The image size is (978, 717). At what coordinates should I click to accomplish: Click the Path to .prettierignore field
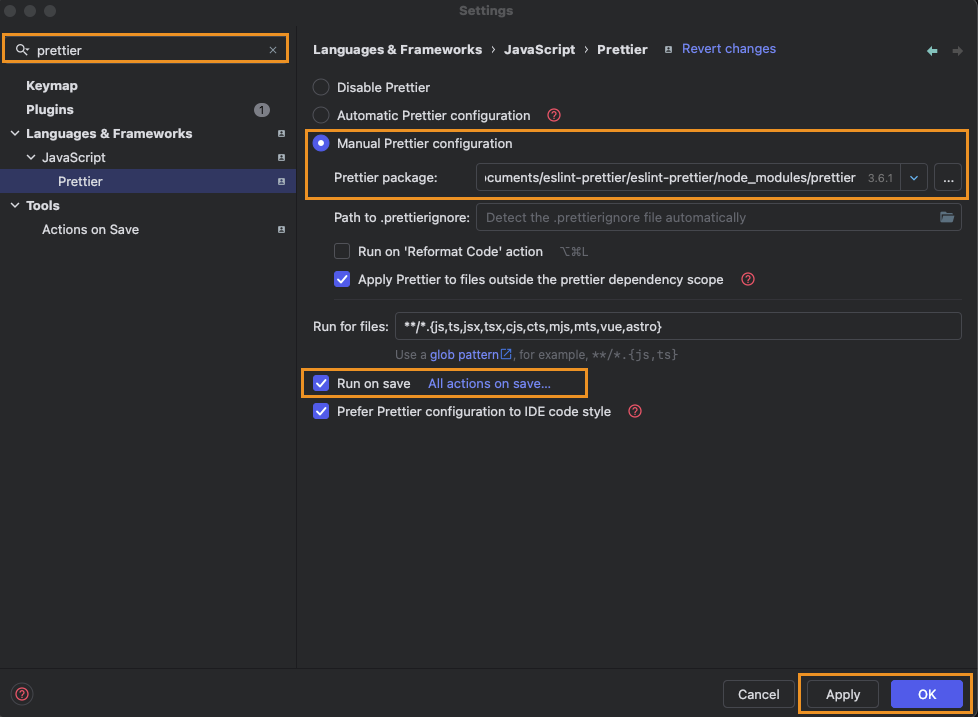[x=719, y=217]
